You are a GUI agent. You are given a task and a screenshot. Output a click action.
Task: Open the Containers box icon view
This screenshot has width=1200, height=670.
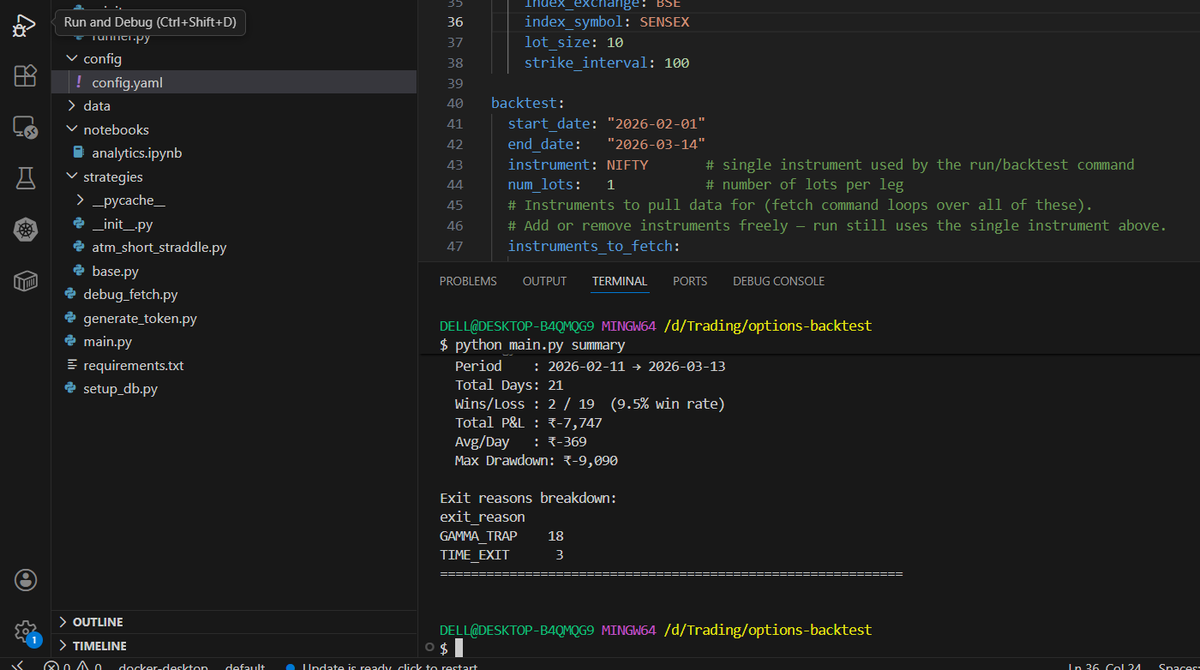(25, 282)
